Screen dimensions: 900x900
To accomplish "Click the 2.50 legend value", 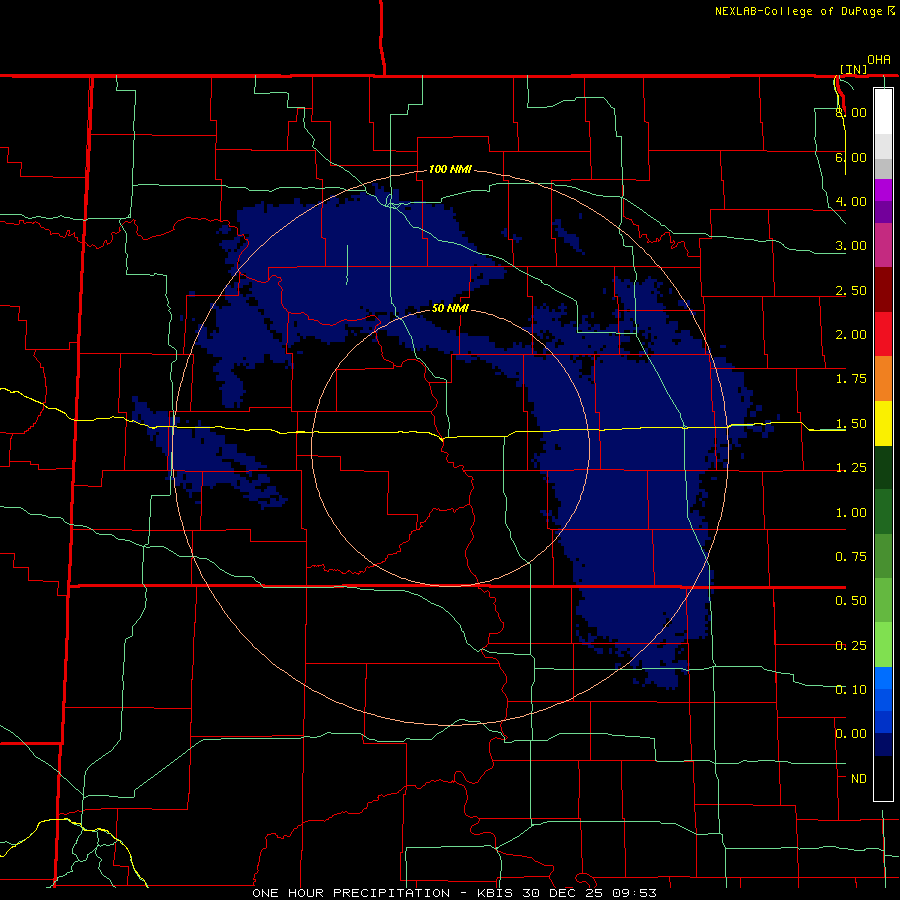I will point(851,290).
